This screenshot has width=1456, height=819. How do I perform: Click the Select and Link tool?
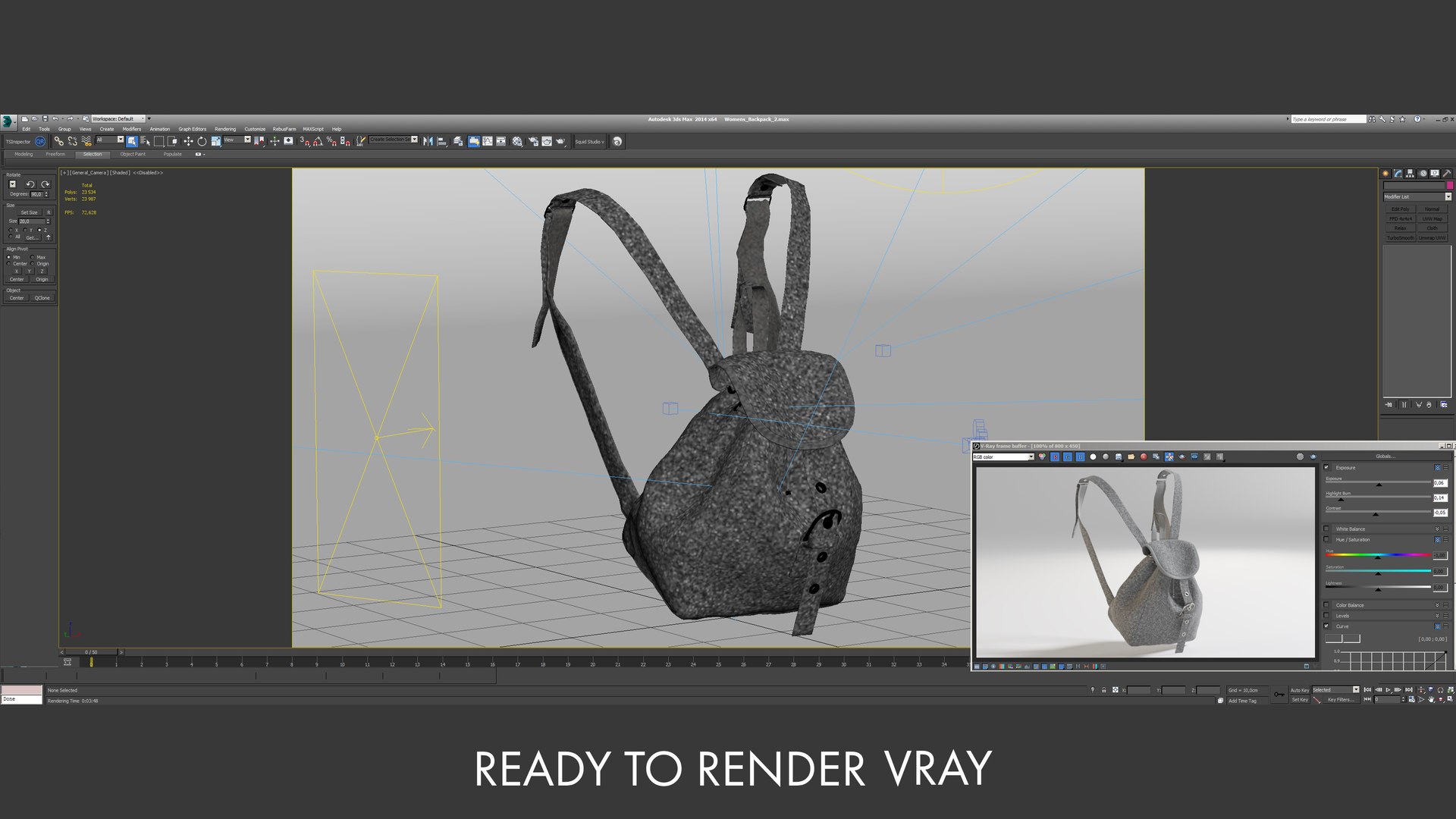click(58, 141)
